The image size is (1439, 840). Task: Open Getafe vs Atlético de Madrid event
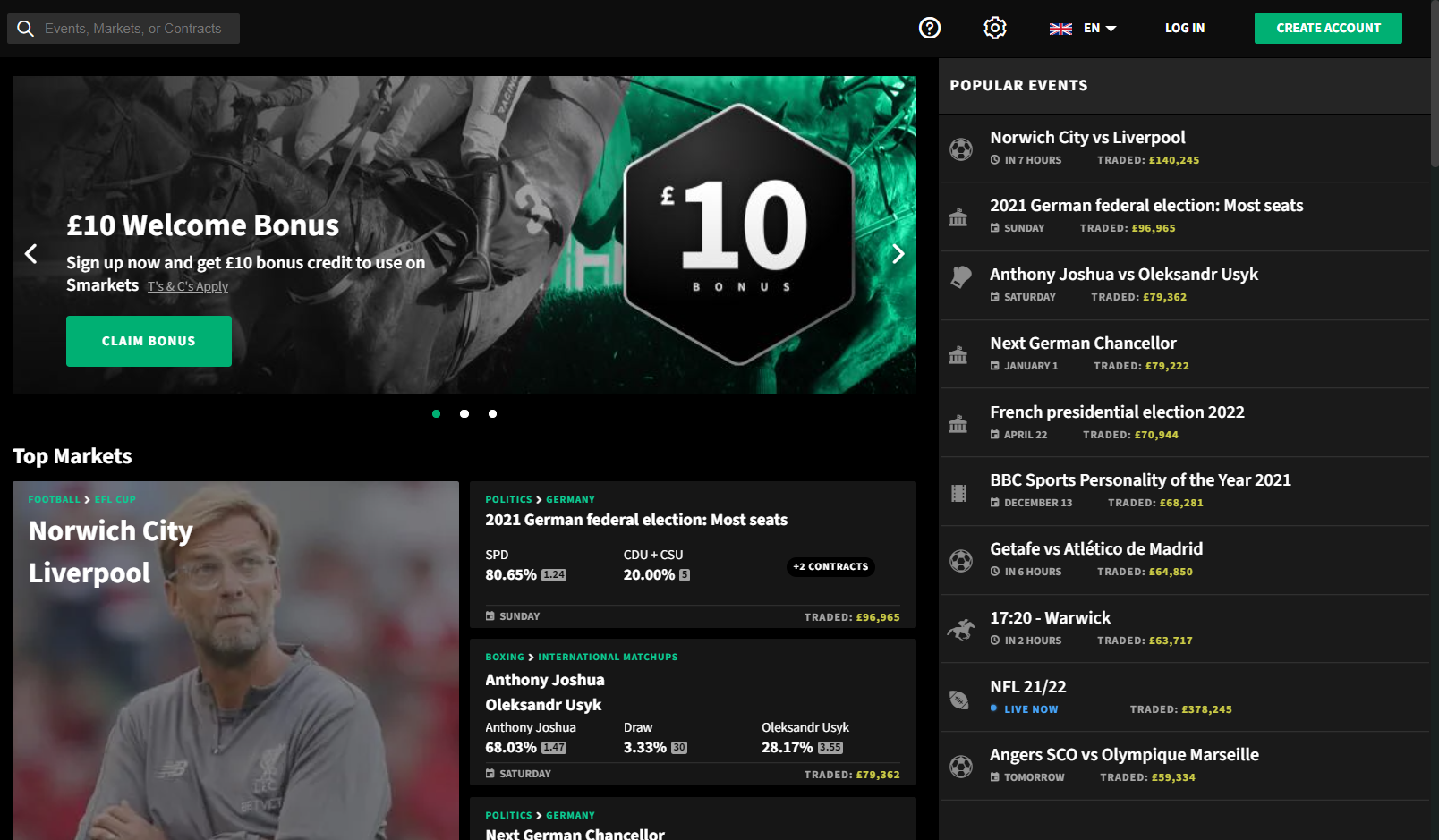1184,560
